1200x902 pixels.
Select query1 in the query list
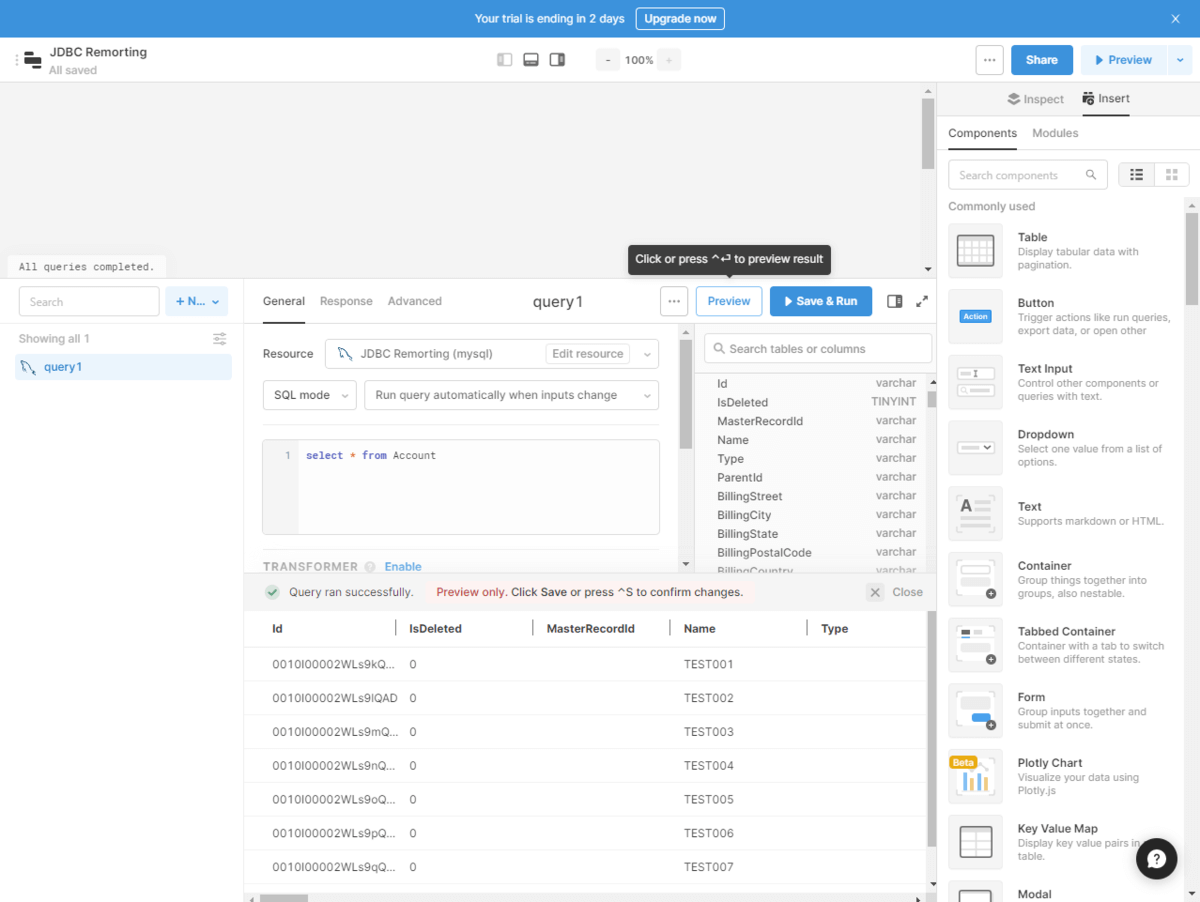124,367
